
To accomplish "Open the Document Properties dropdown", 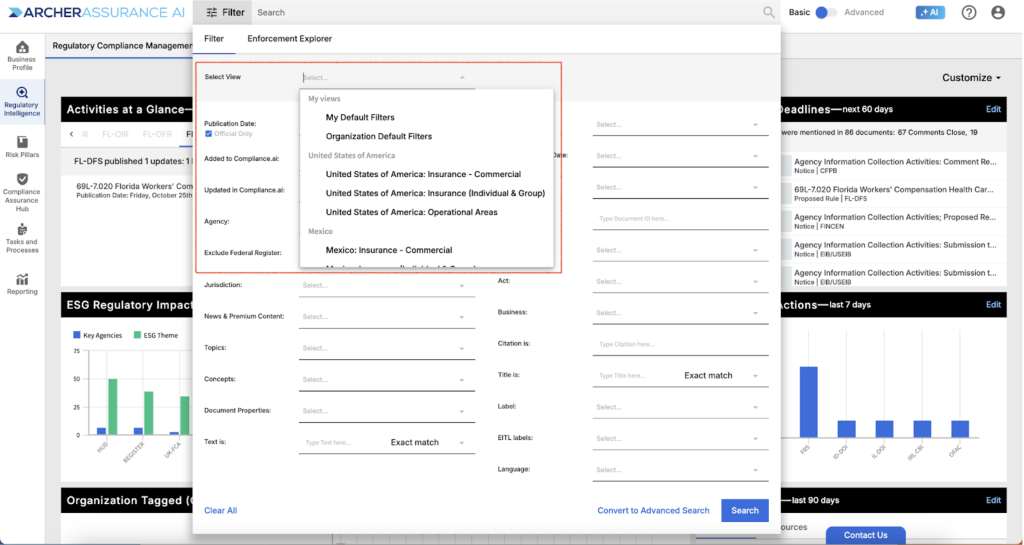I will coord(387,411).
